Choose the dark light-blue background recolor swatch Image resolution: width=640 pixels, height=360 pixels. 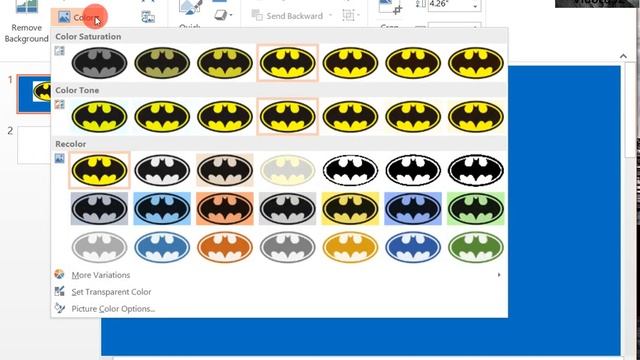pyautogui.click(x=162, y=209)
